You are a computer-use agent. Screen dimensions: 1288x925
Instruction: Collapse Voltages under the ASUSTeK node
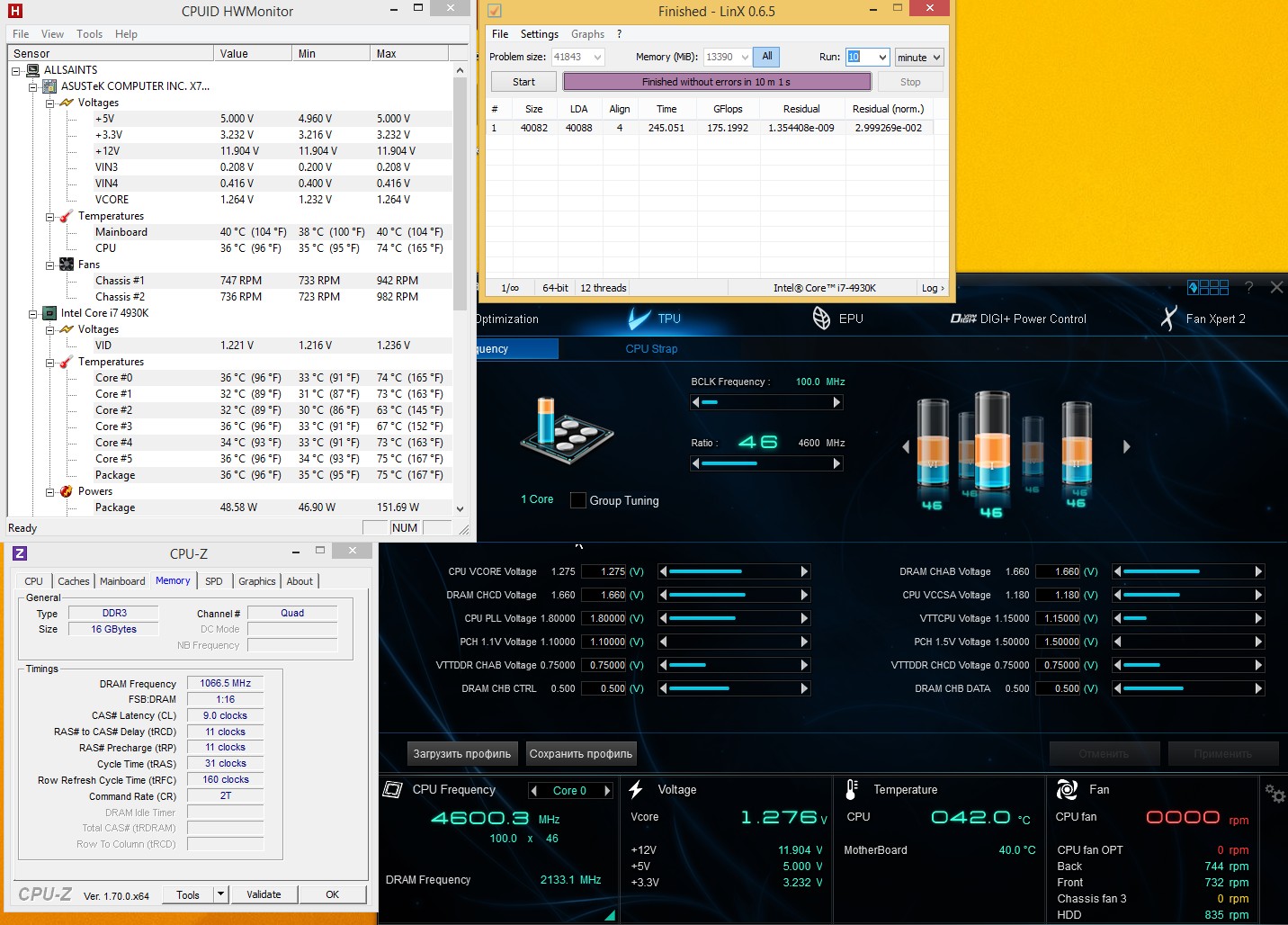pyautogui.click(x=50, y=103)
